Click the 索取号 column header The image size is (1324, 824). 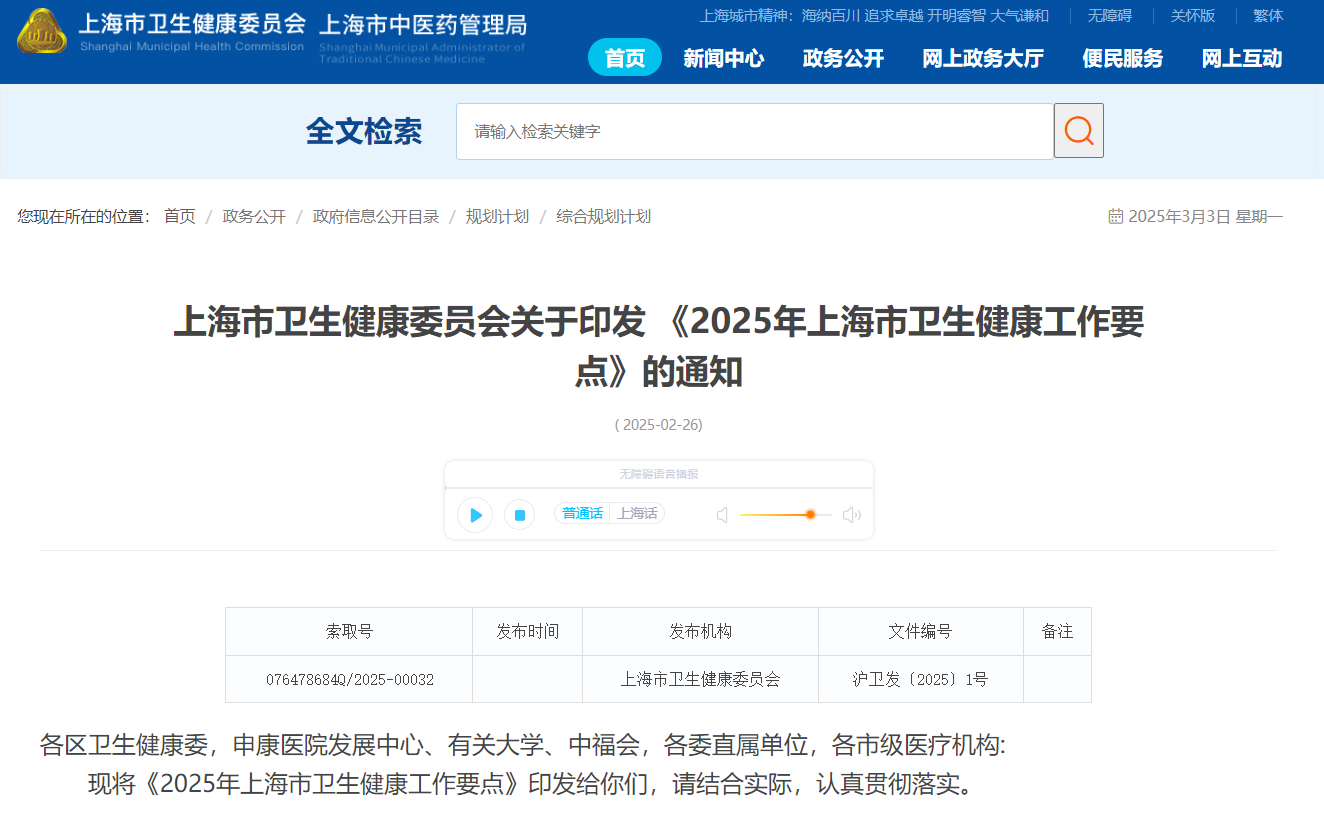(349, 631)
